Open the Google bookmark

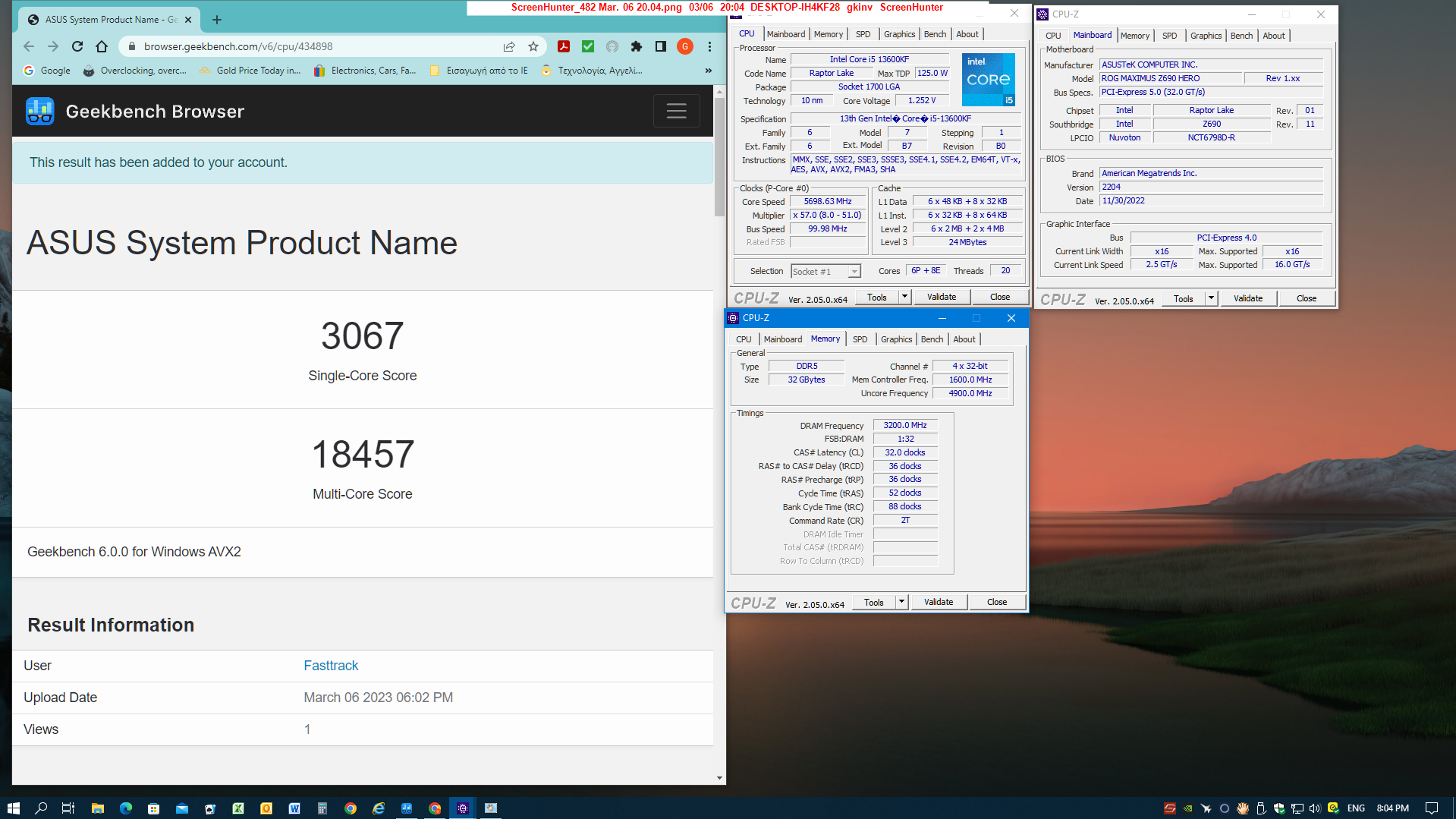47,71
